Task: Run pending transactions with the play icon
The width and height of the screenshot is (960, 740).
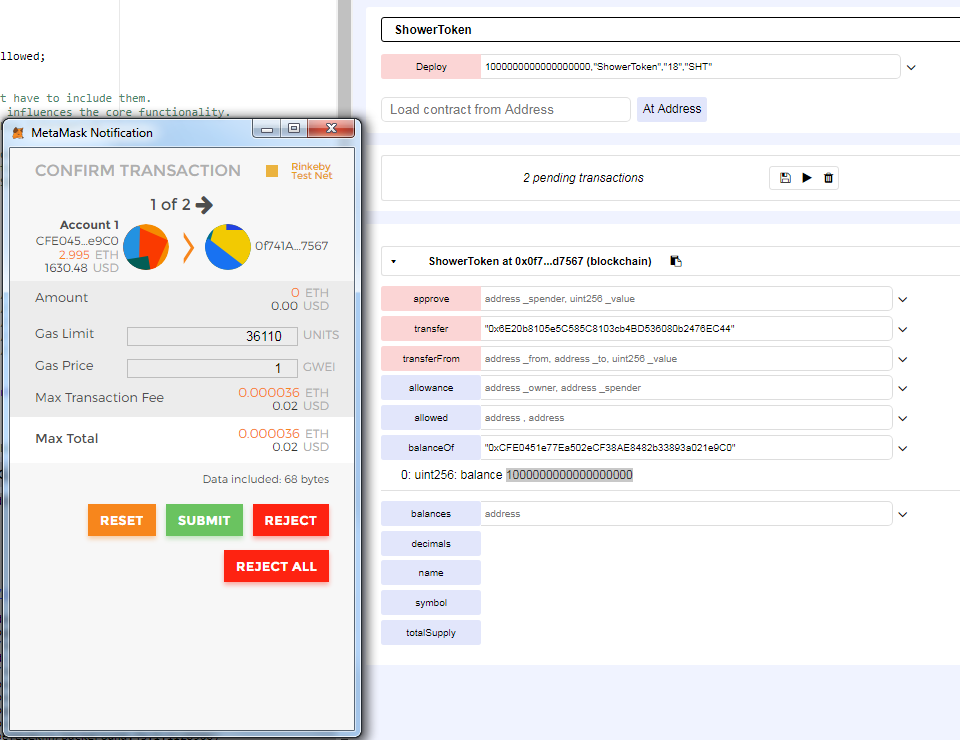Action: tap(807, 178)
